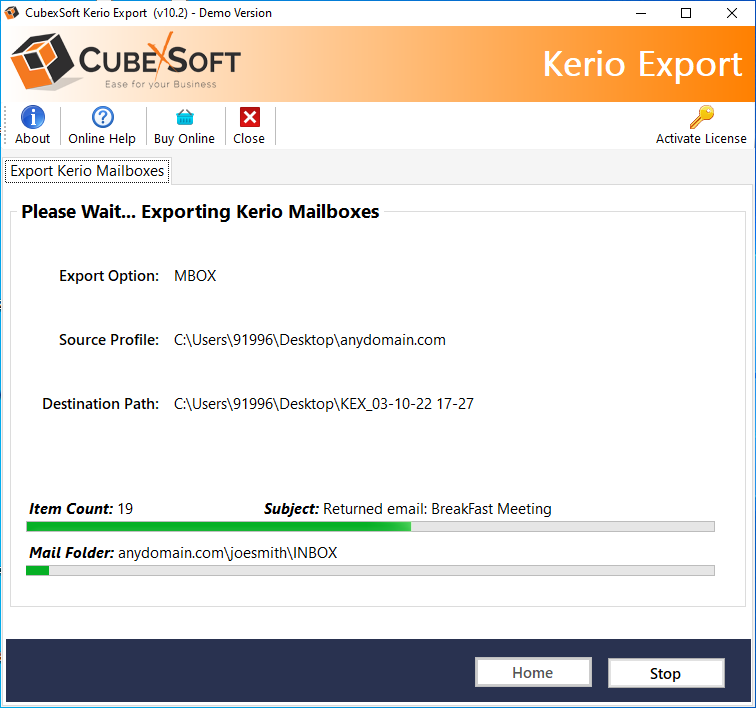Minimize the Kerio Export window
Viewport: 756px width, 708px height.
click(x=641, y=13)
